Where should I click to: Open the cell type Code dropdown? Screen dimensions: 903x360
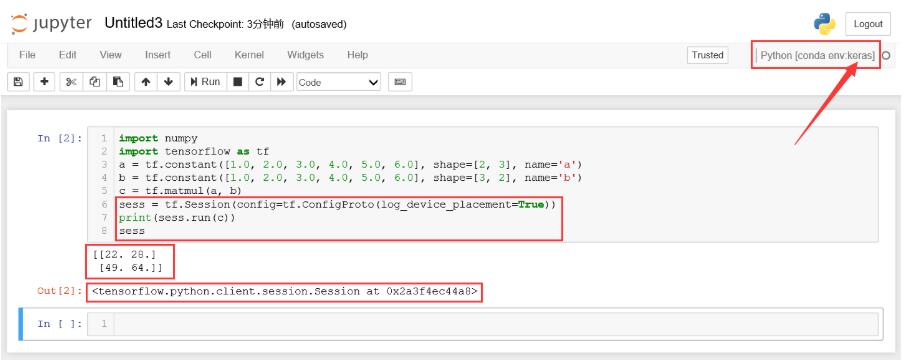(339, 82)
